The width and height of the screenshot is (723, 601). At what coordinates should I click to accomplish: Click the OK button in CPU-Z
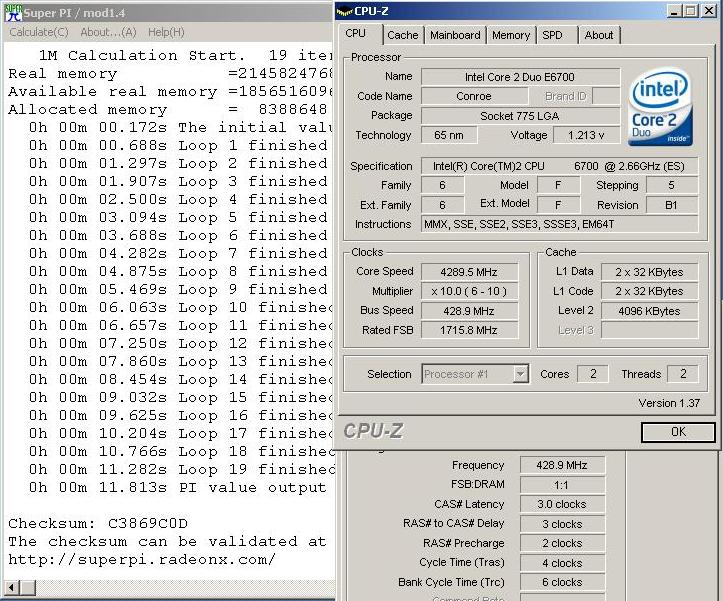tap(678, 432)
